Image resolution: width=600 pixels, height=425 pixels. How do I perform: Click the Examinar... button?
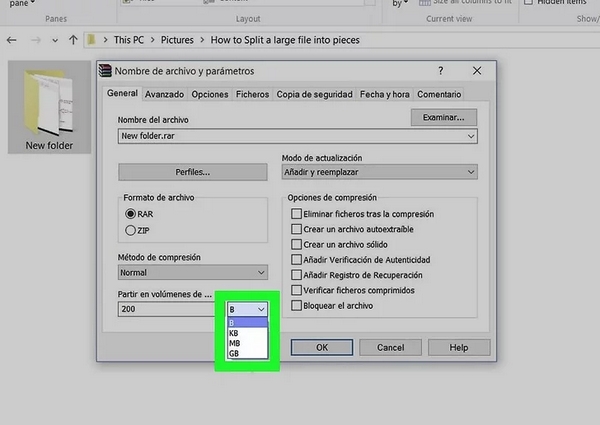tap(443, 118)
